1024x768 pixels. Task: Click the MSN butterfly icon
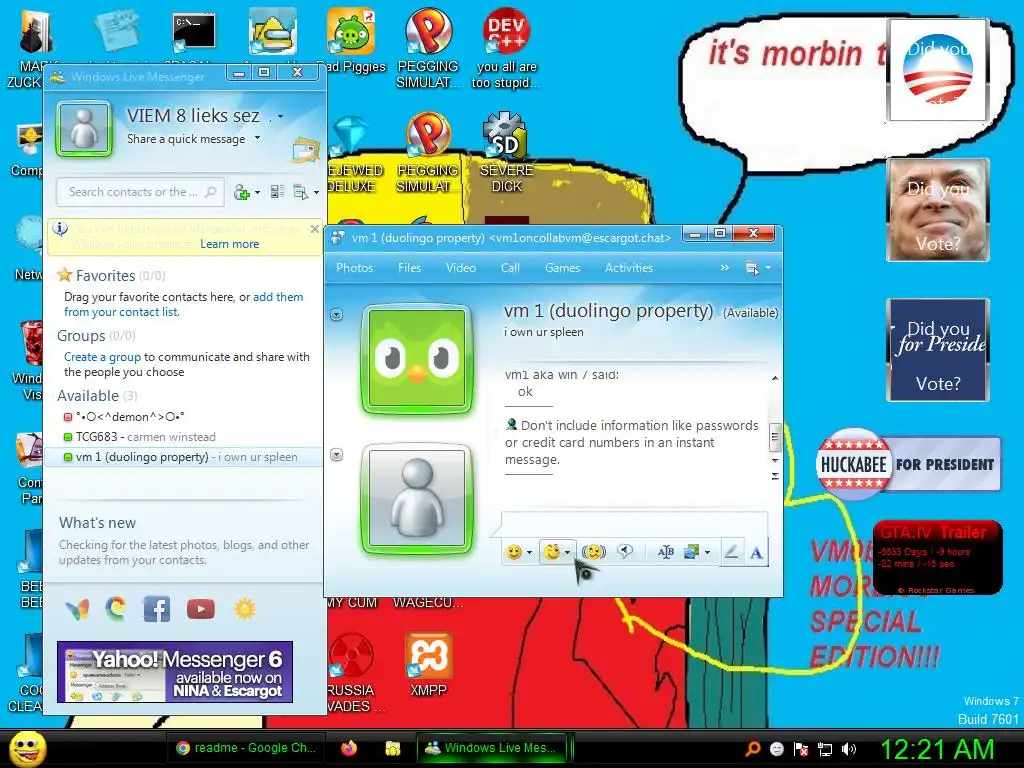pos(78,609)
